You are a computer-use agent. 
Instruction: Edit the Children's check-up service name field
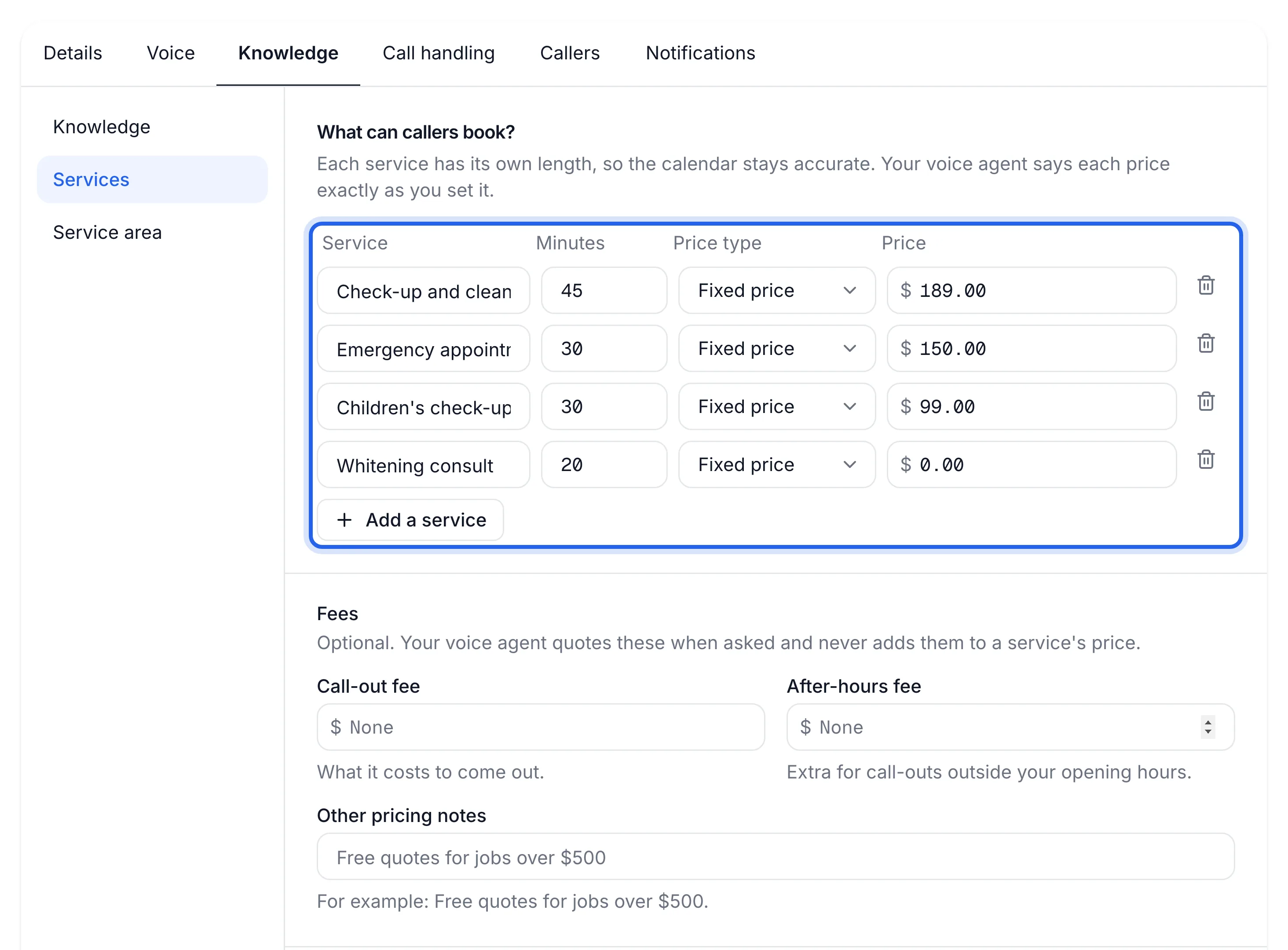424,406
